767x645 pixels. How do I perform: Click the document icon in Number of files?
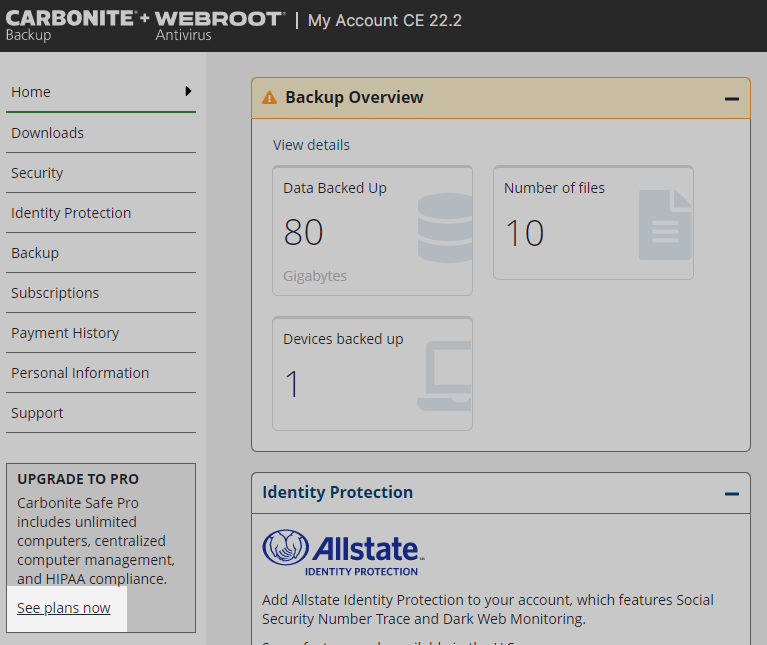click(665, 225)
